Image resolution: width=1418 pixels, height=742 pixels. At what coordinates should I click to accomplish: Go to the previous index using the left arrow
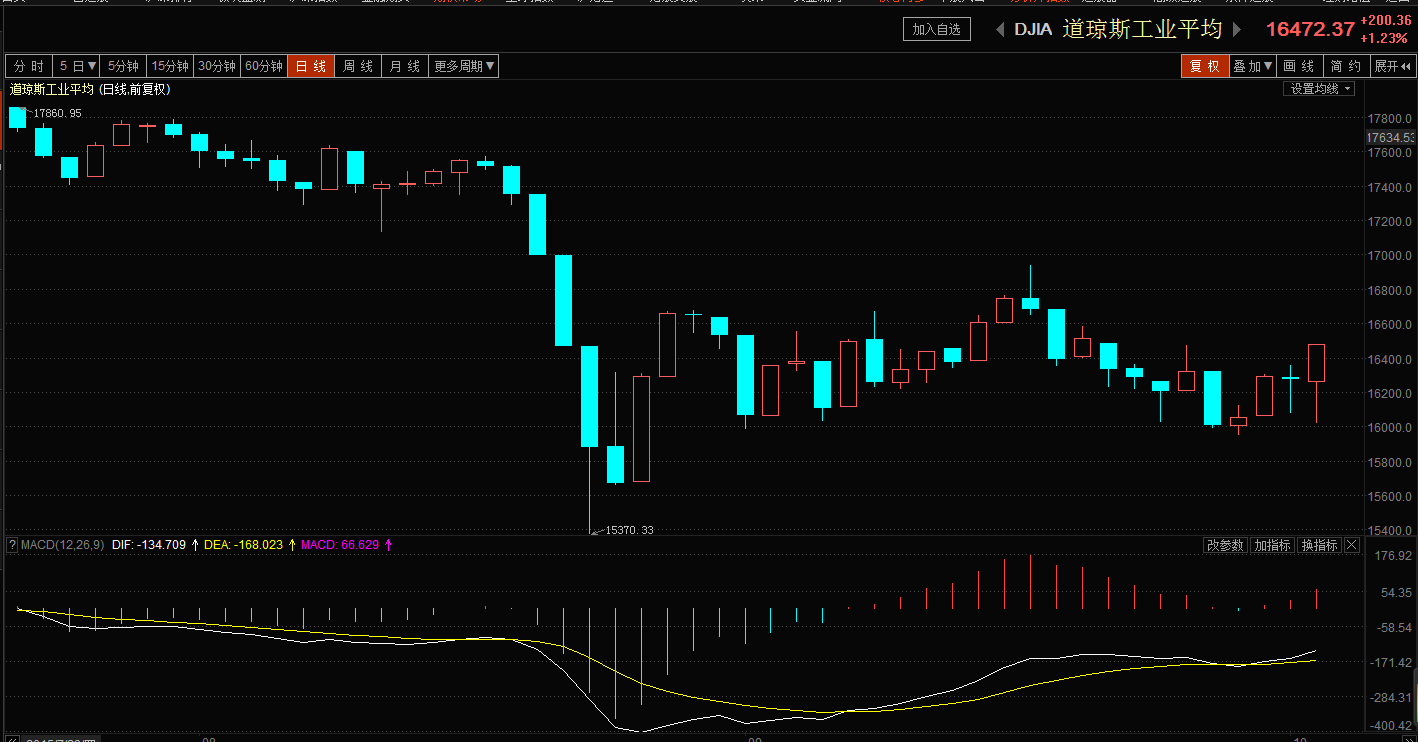click(999, 30)
